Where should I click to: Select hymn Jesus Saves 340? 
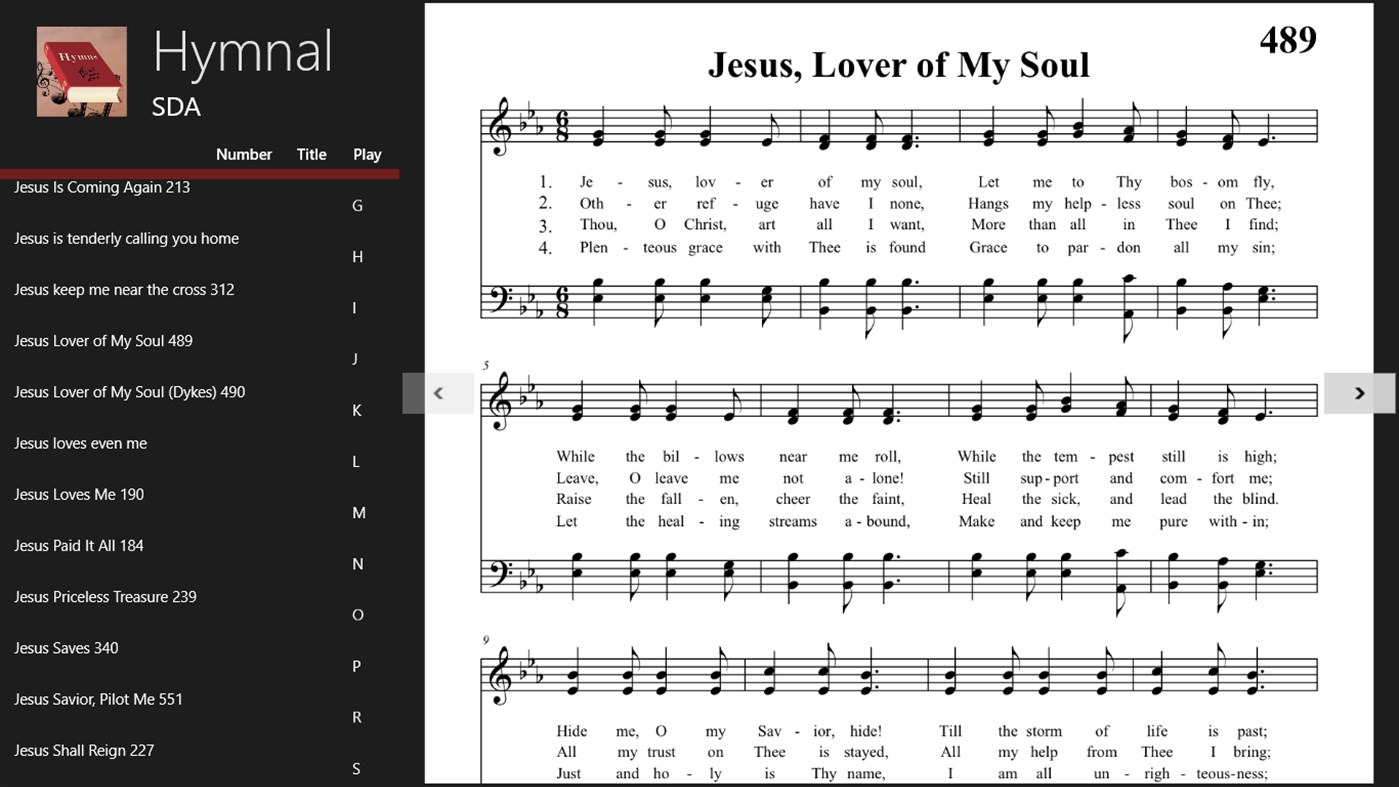(x=65, y=647)
